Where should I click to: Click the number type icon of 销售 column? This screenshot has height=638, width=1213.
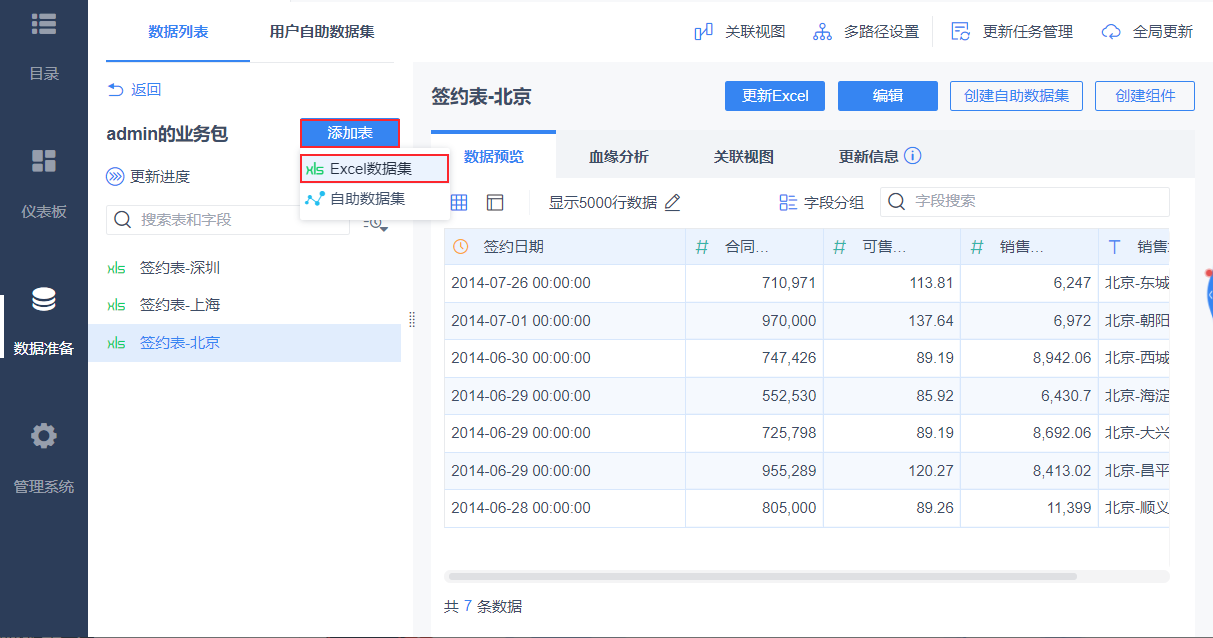tap(977, 246)
